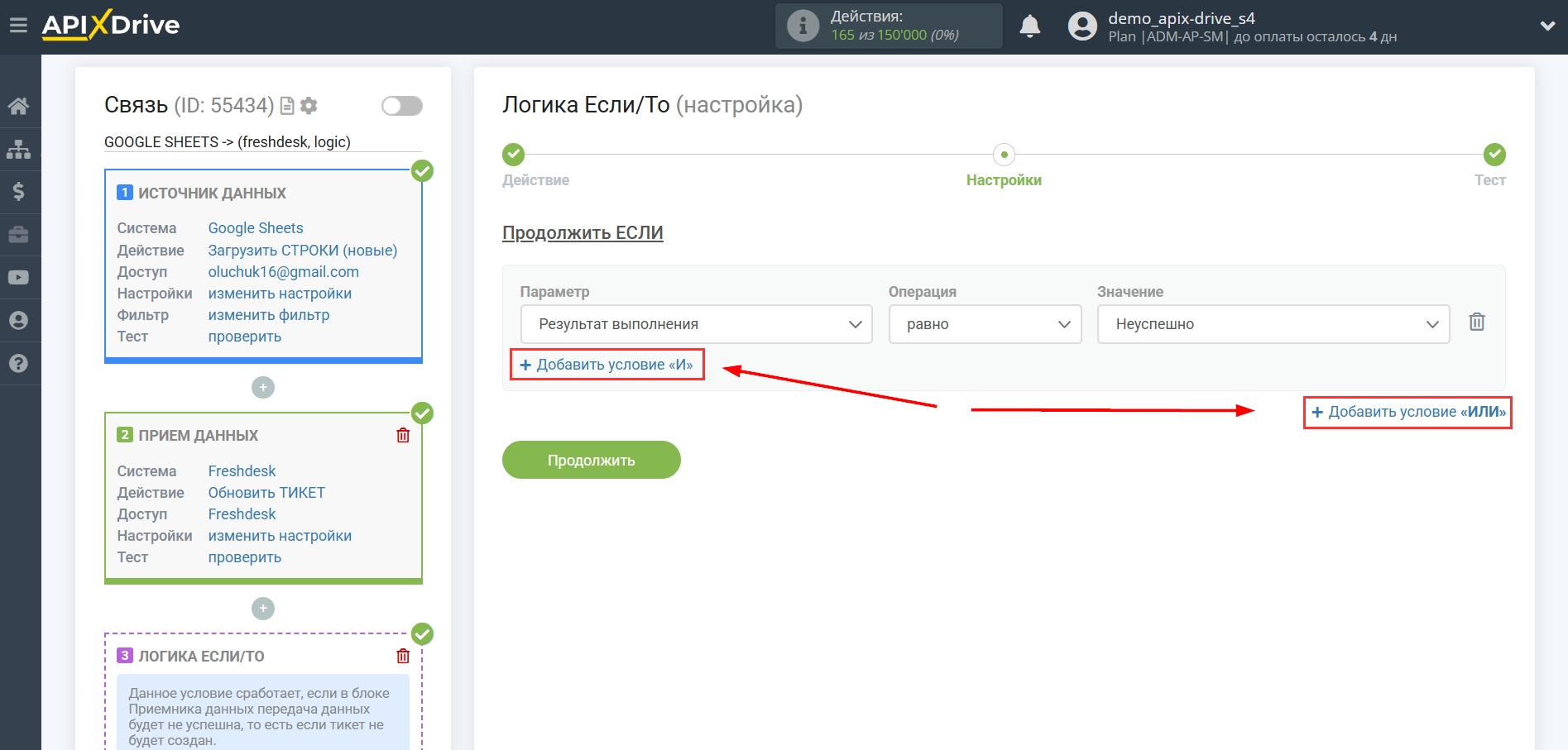This screenshot has width=1568, height=750.
Task: Expand the account menu chevron
Action: [x=1547, y=26]
